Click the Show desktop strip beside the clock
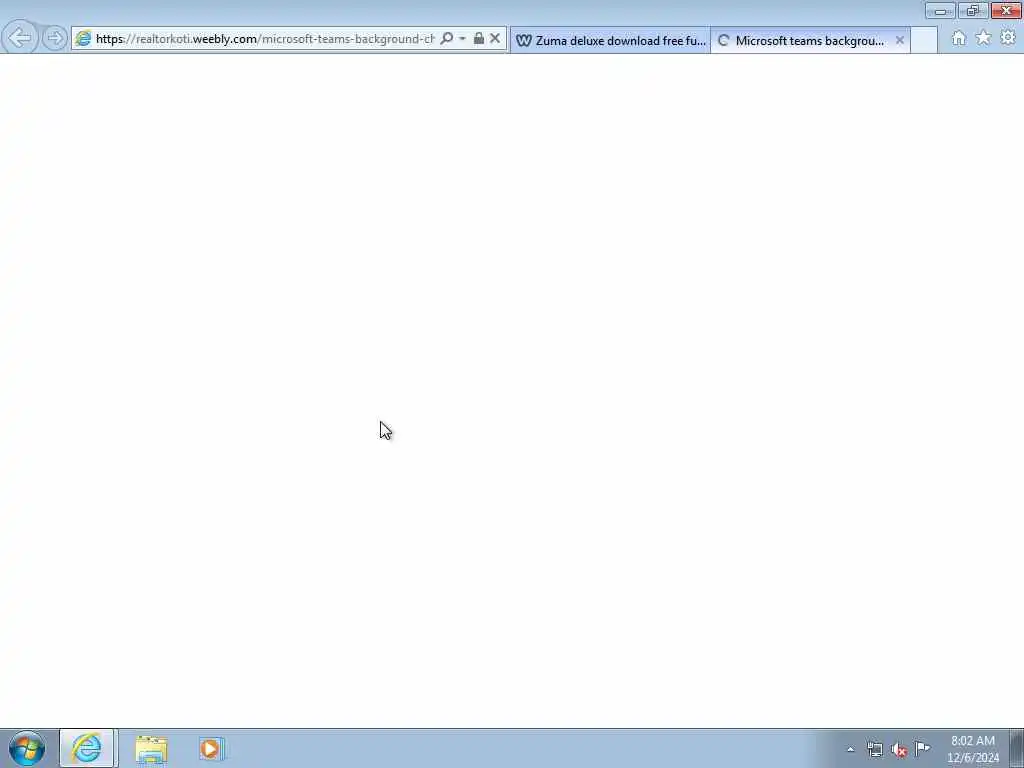 (1017, 748)
